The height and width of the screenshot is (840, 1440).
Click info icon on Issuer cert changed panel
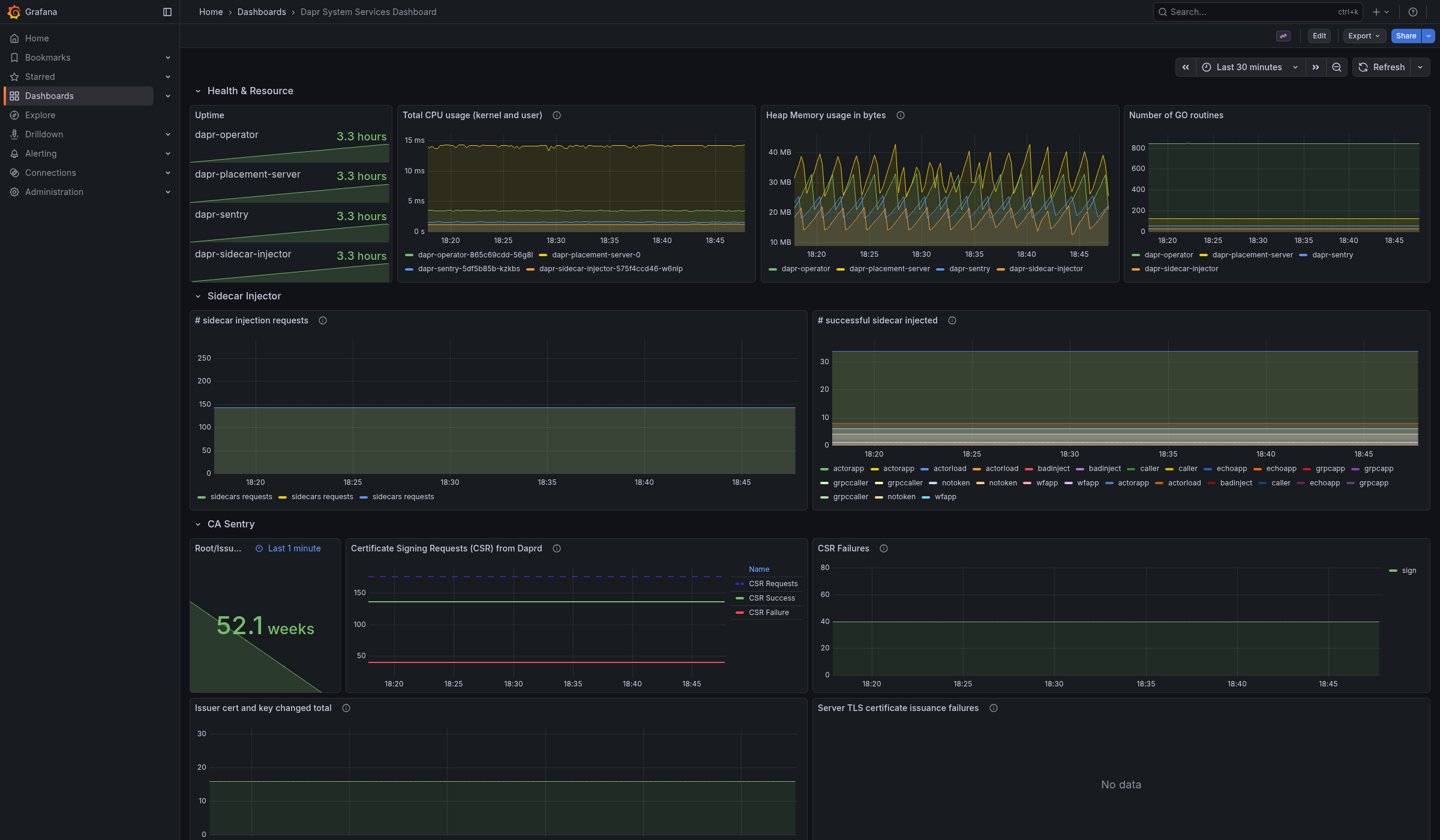pyautogui.click(x=346, y=708)
